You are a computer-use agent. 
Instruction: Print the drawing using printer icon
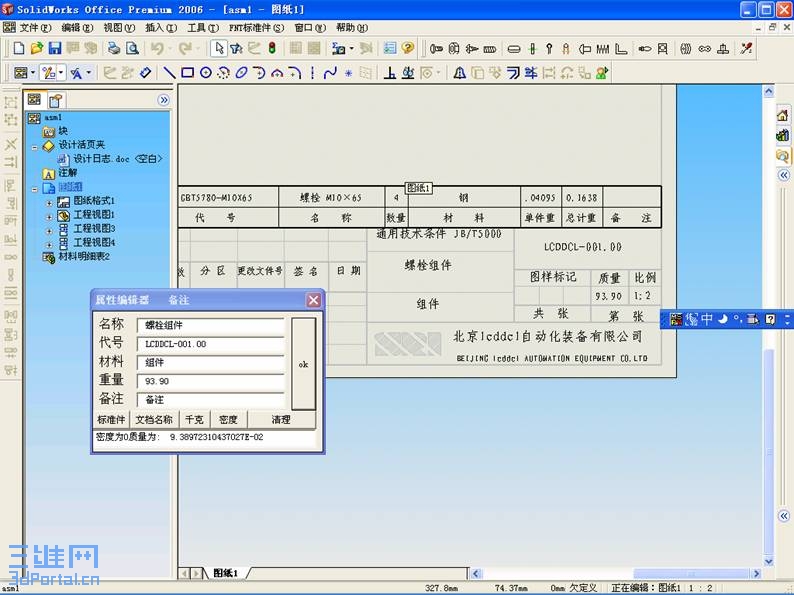(114, 48)
